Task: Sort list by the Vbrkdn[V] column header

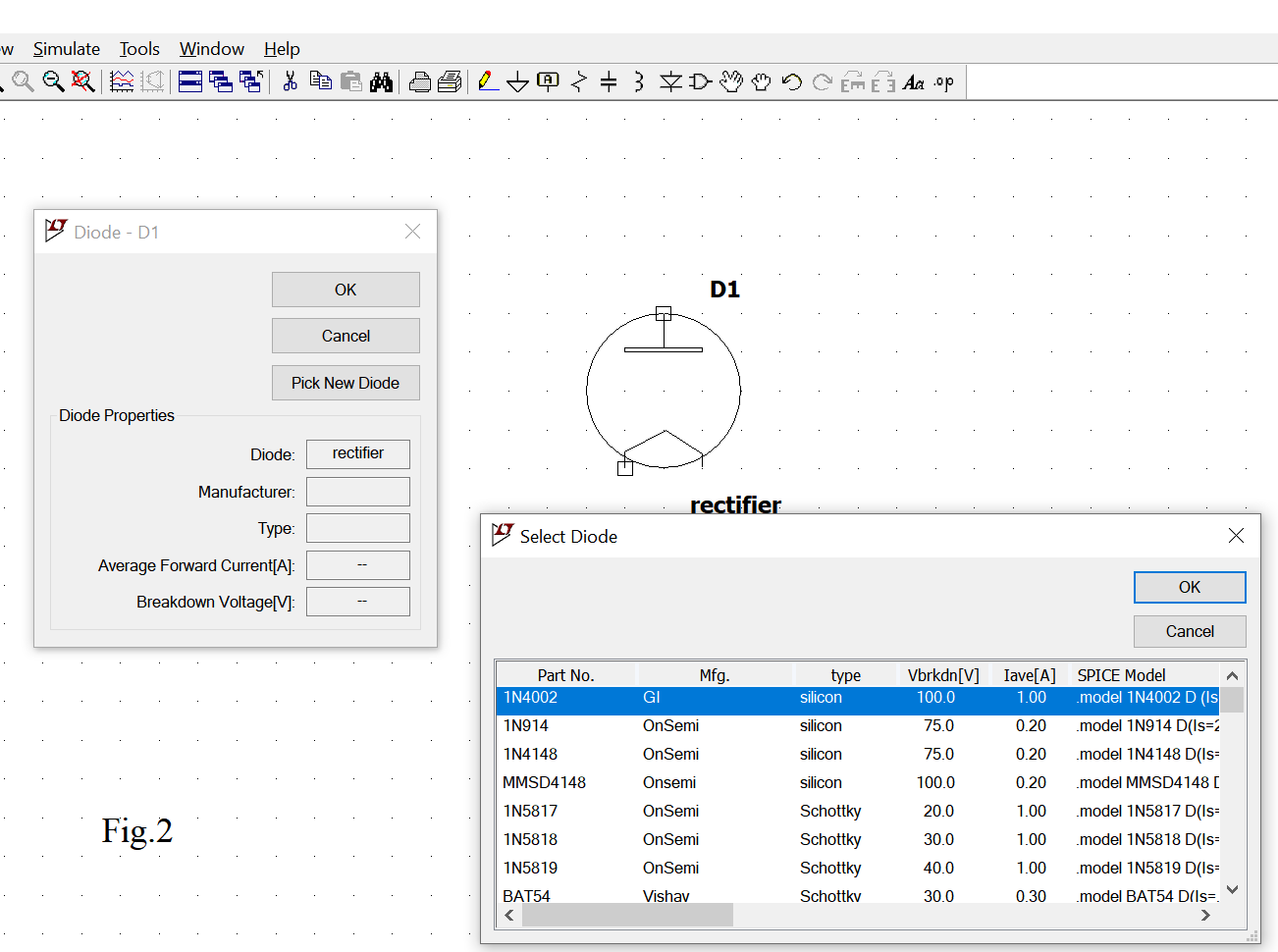Action: click(942, 675)
